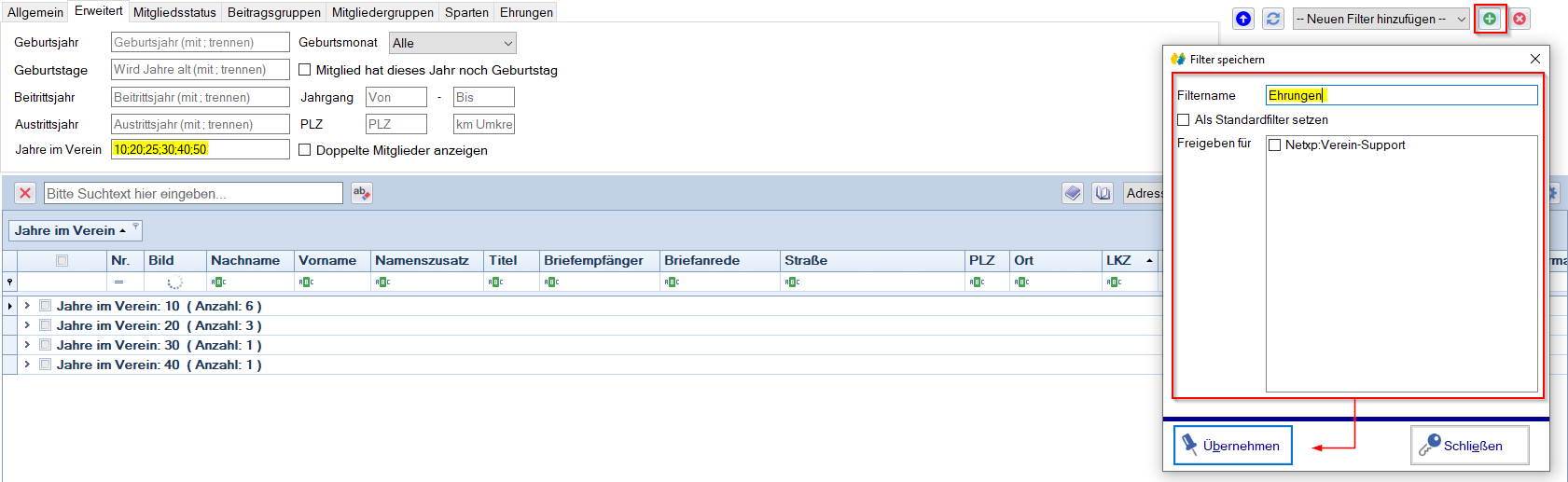Screen dimensions: 1568x482
Task: Click the red delete-filter icon
Action: click(1520, 19)
